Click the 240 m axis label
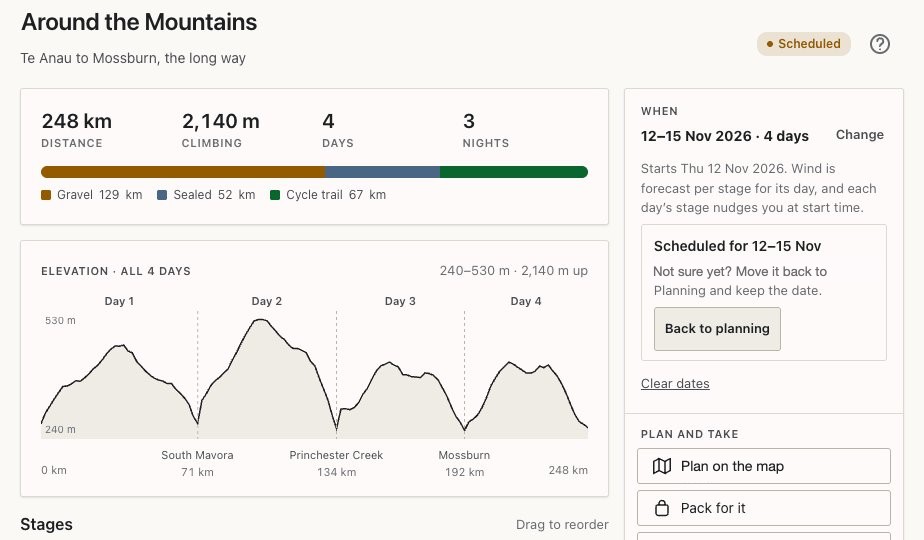Image resolution: width=924 pixels, height=540 pixels. (x=60, y=430)
